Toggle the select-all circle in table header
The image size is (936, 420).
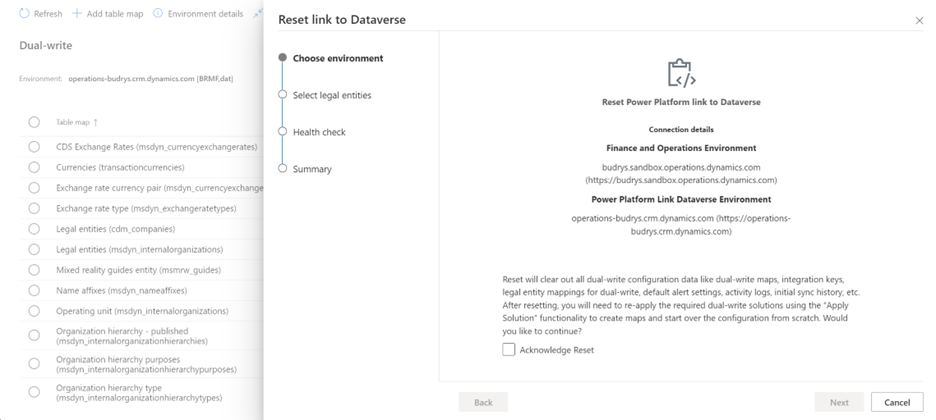[x=34, y=122]
